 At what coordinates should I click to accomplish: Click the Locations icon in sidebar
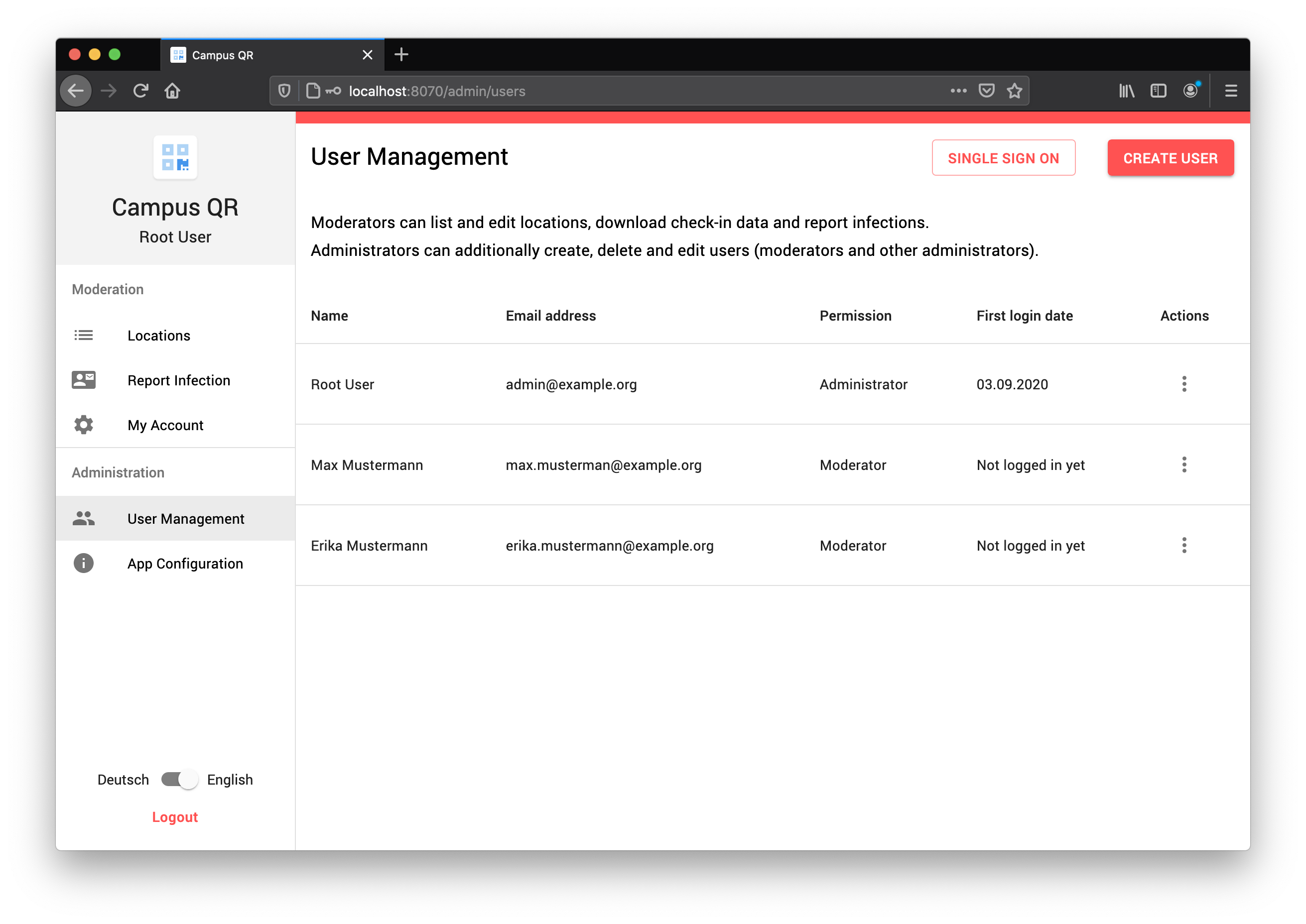pos(83,336)
